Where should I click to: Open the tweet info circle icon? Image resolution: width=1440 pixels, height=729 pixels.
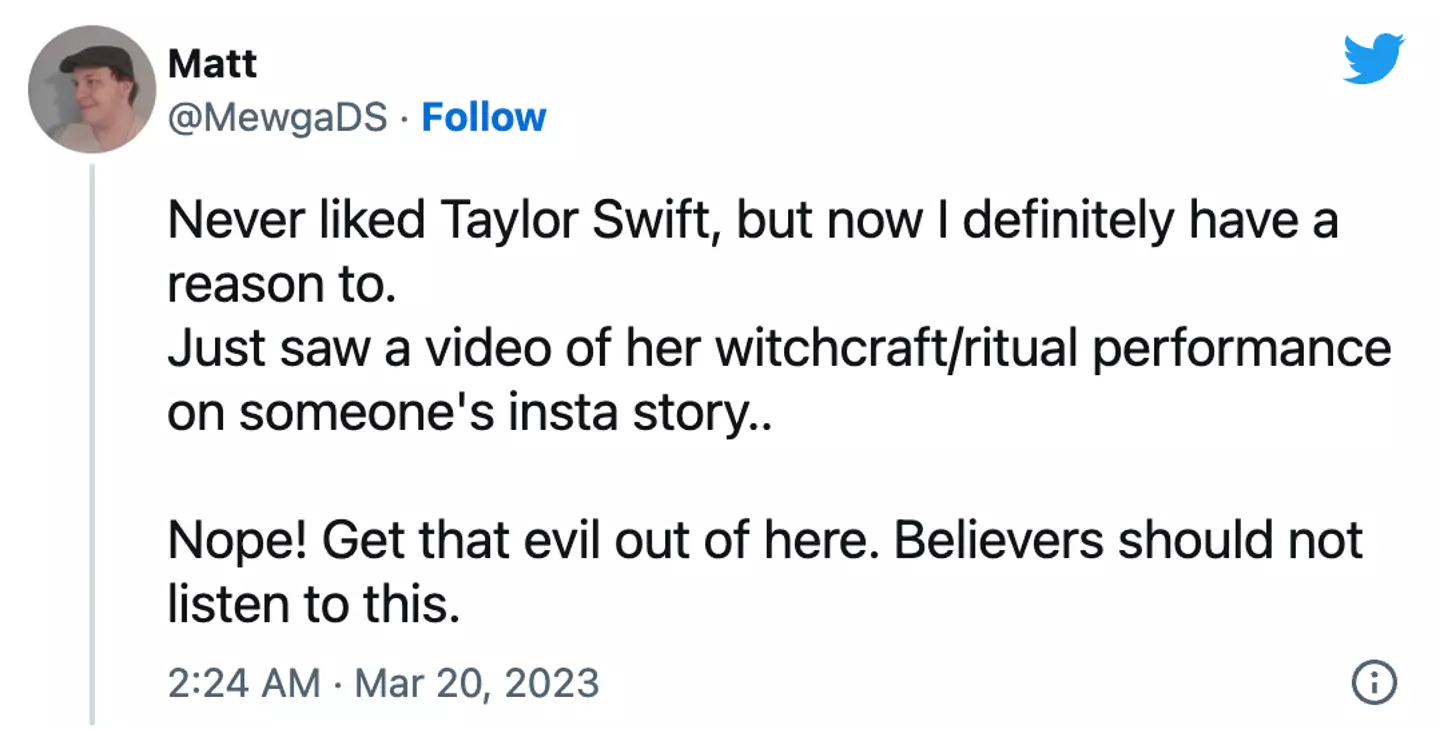click(x=1373, y=683)
